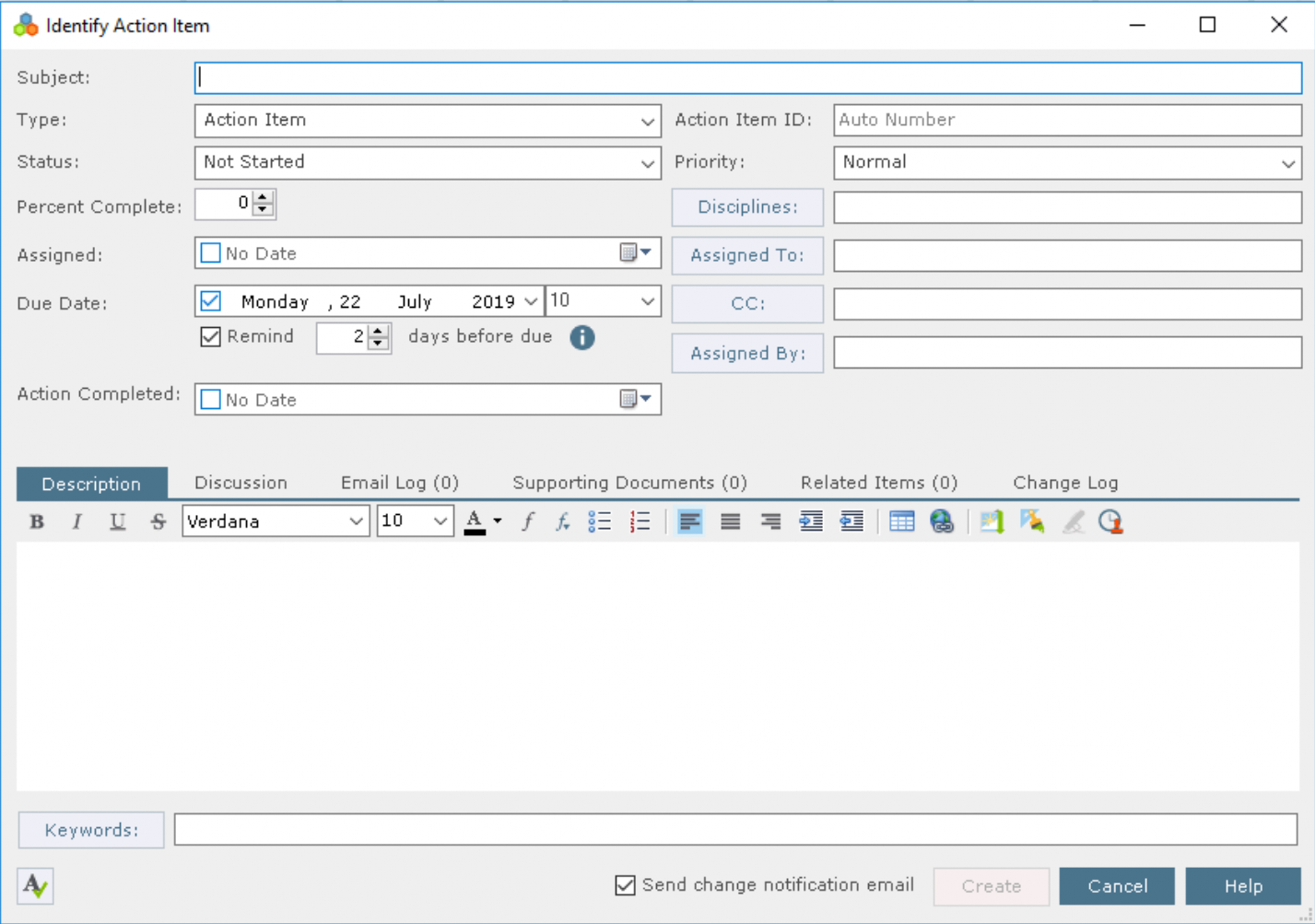
Task: Open the Priority dropdown
Action: click(1287, 163)
